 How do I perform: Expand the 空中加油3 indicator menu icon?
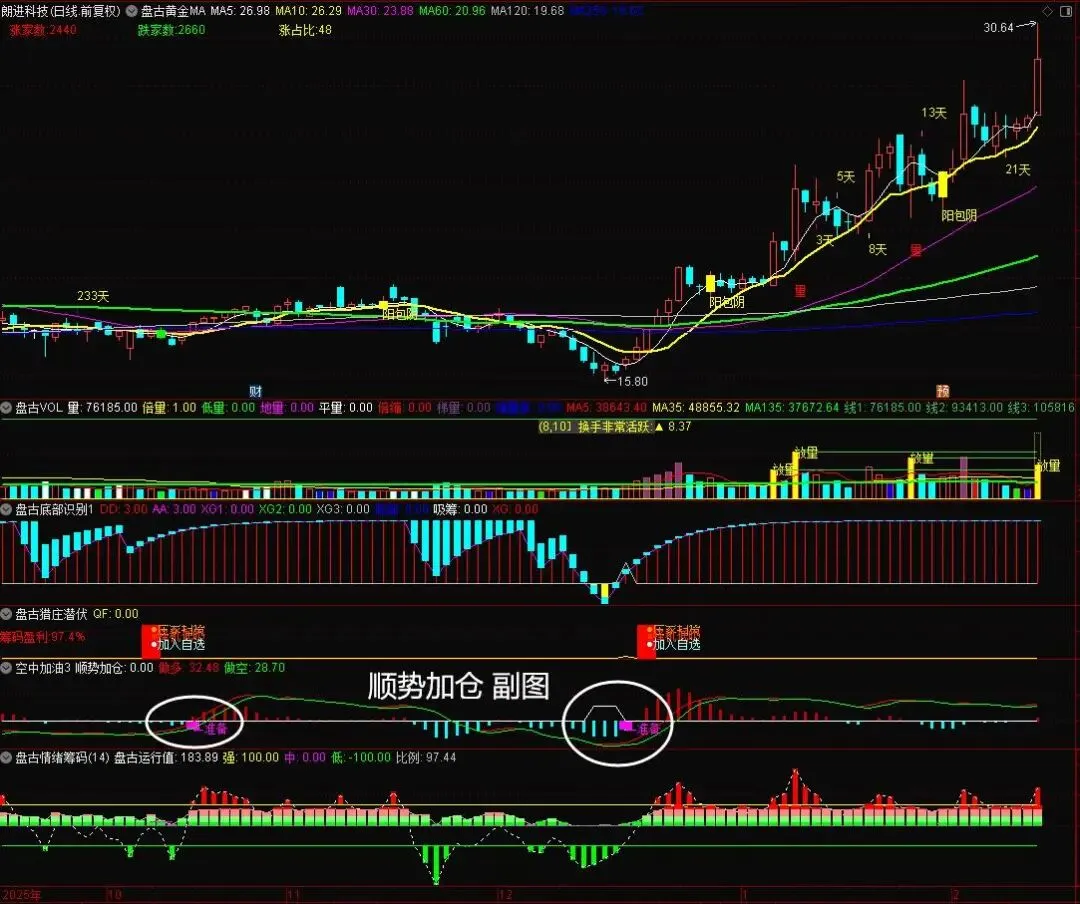(x=6, y=668)
